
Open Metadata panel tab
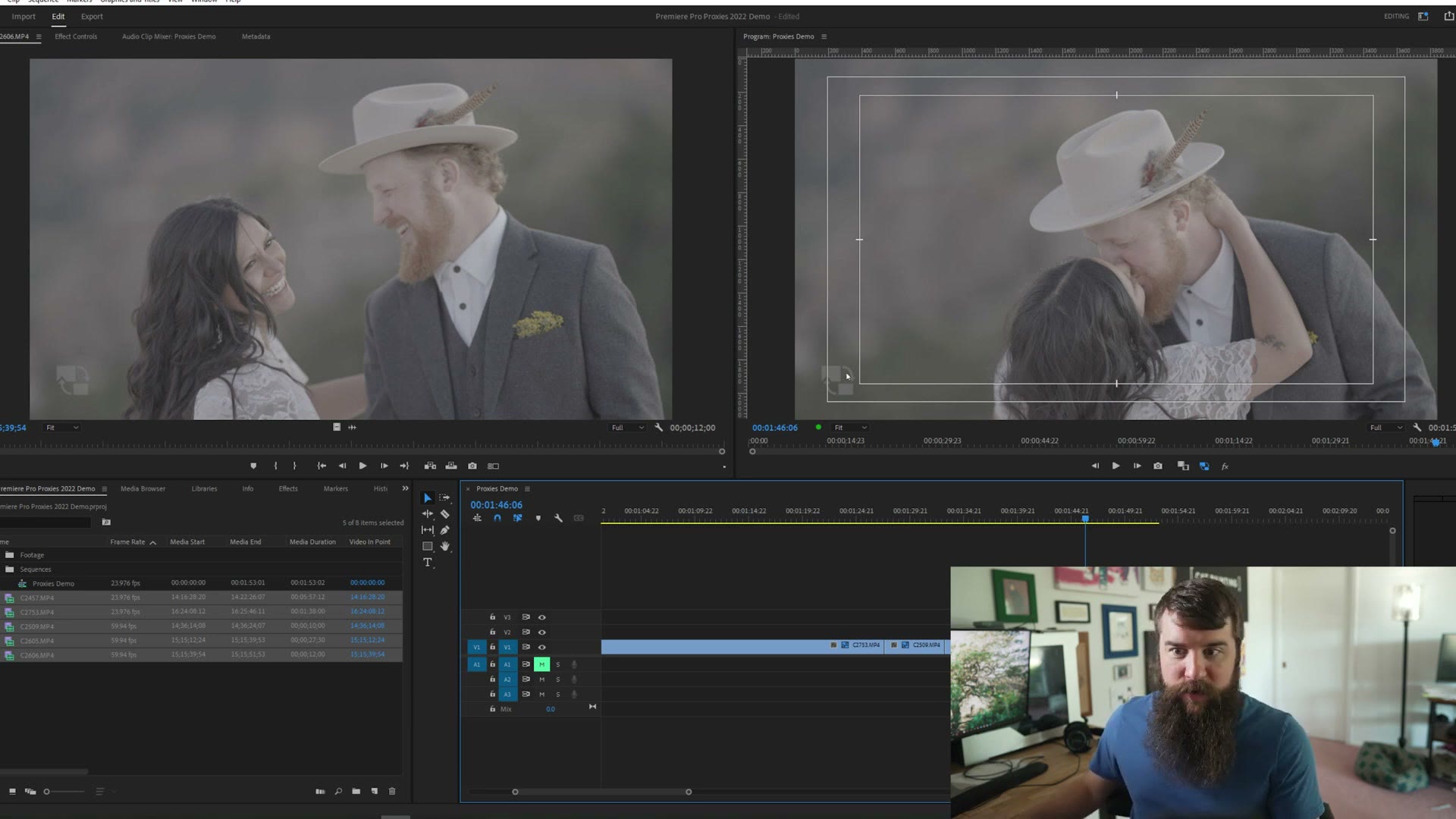[256, 36]
